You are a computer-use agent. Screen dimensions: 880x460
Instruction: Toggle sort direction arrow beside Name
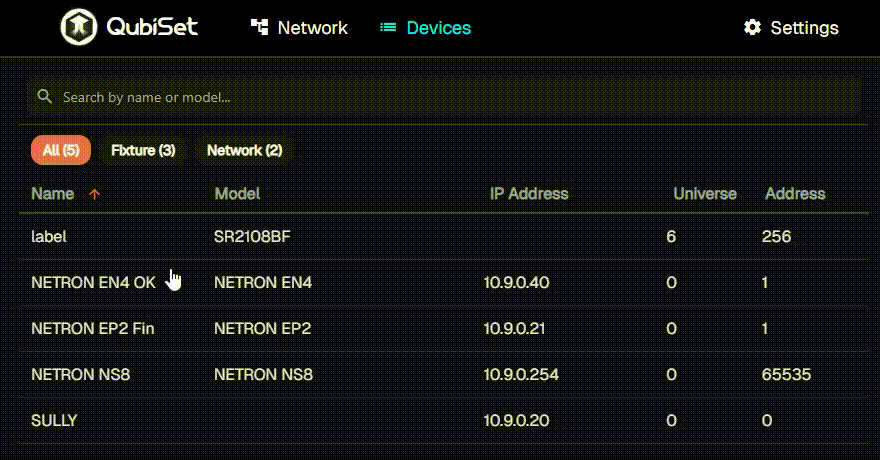95,194
